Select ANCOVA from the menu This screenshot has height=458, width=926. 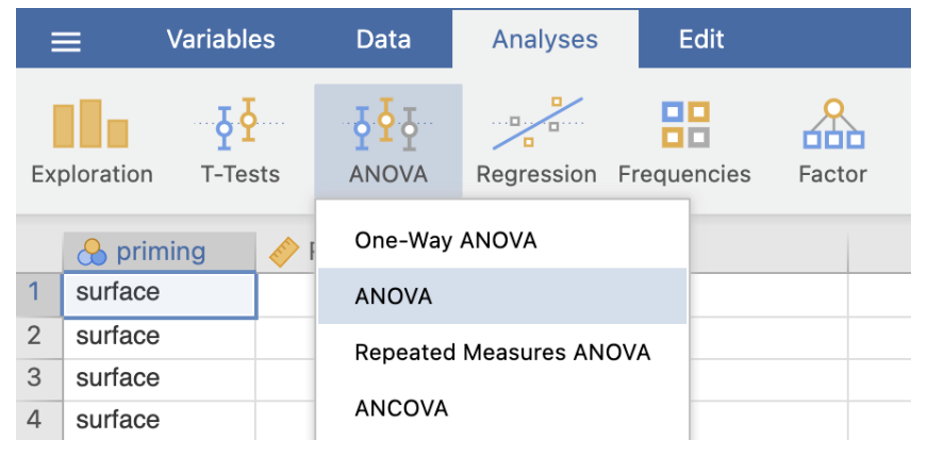pyautogui.click(x=401, y=408)
